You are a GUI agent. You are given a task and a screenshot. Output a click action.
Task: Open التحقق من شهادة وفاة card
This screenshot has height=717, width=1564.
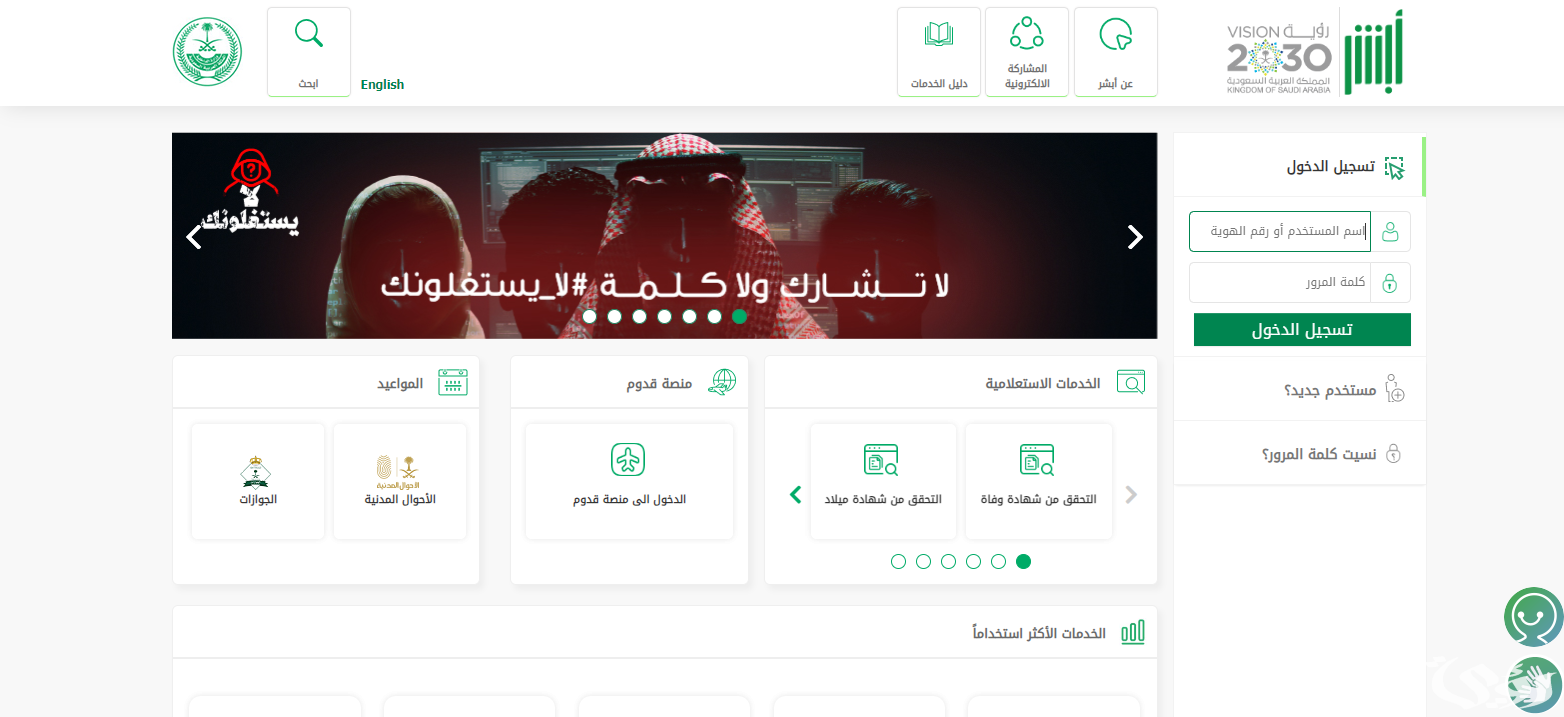click(x=1038, y=481)
